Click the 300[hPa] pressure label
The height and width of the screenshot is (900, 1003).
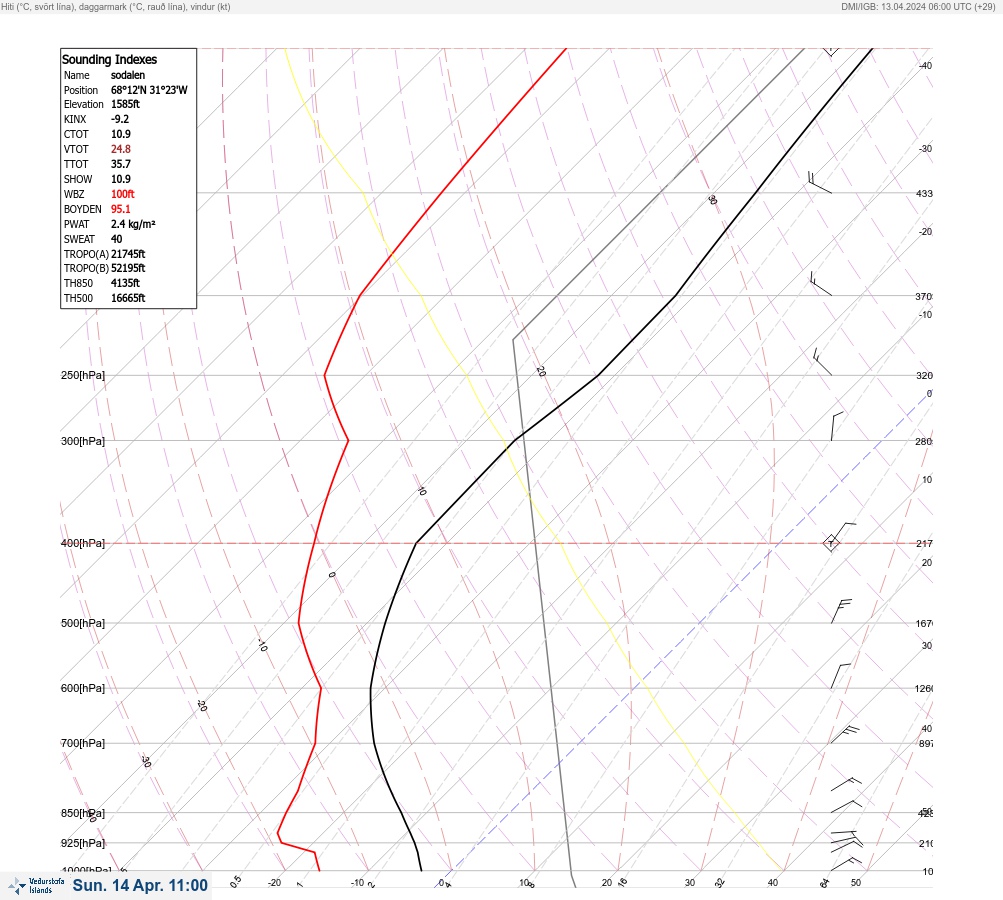point(83,441)
